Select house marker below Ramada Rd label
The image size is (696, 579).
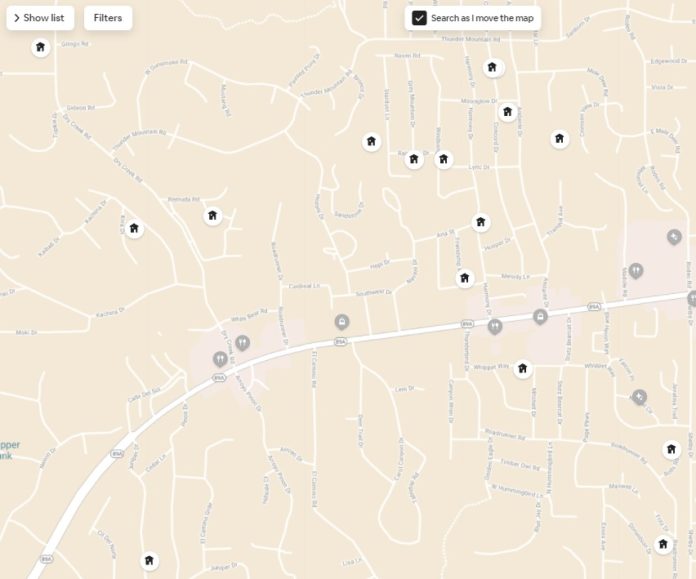pyautogui.click(x=213, y=216)
